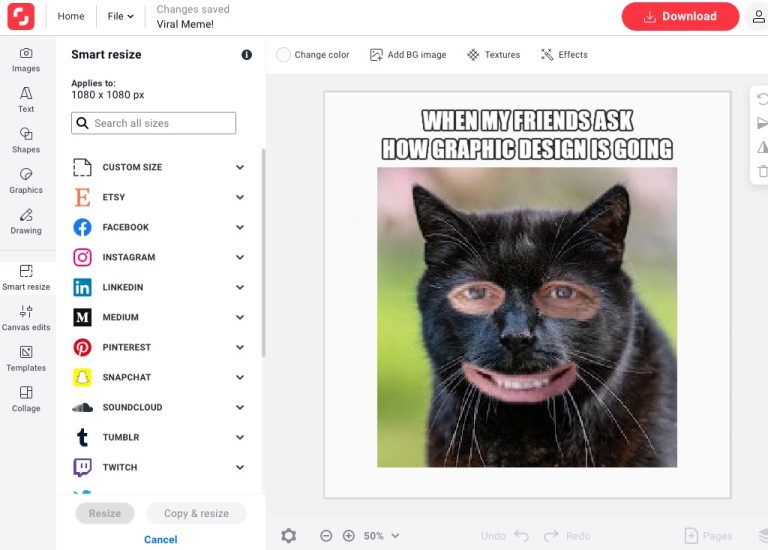Open the canvas settings gear icon
768x550 pixels.
click(288, 536)
